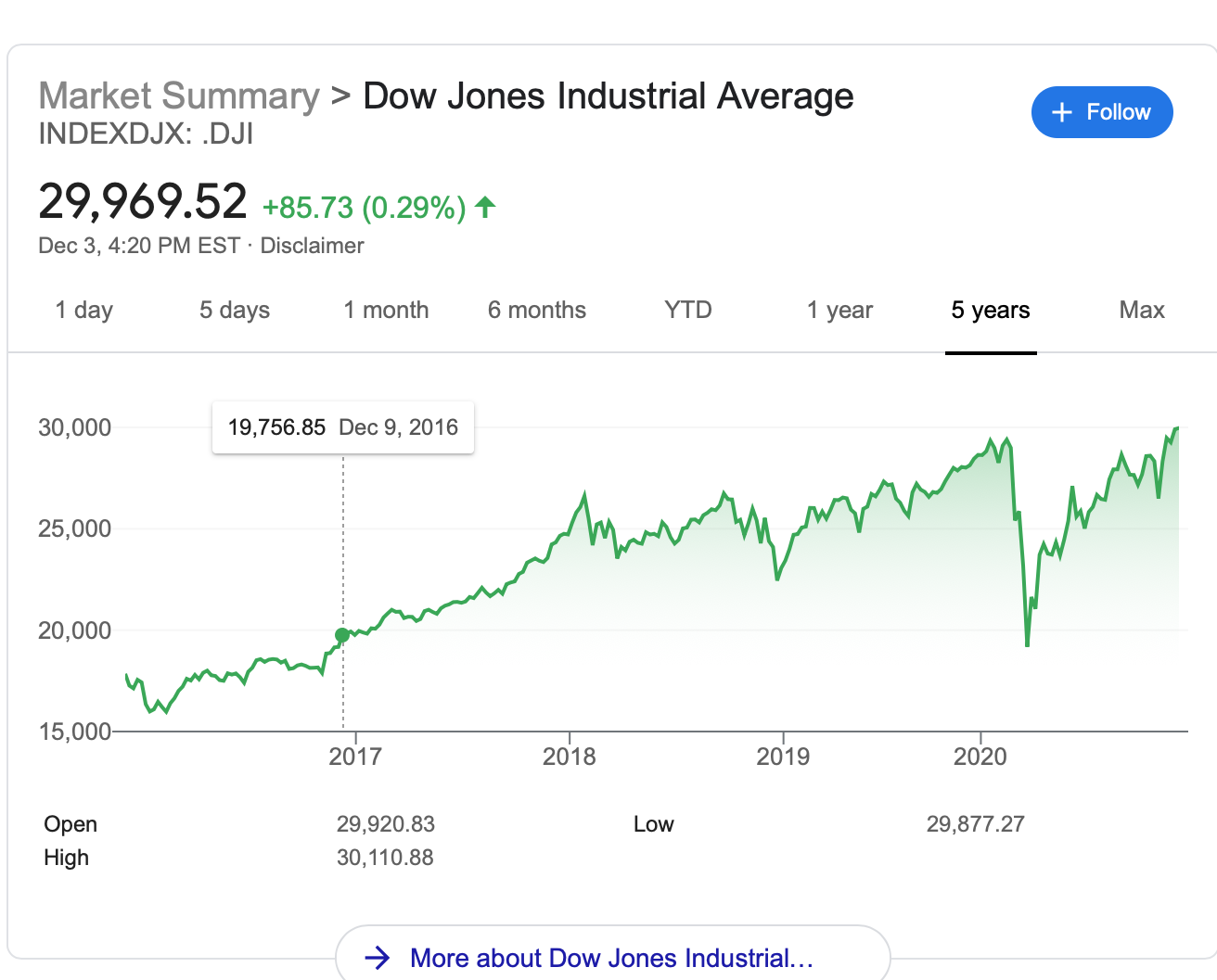Open the Disclaimer link
Image resolution: width=1217 pixels, height=980 pixels.
312,246
